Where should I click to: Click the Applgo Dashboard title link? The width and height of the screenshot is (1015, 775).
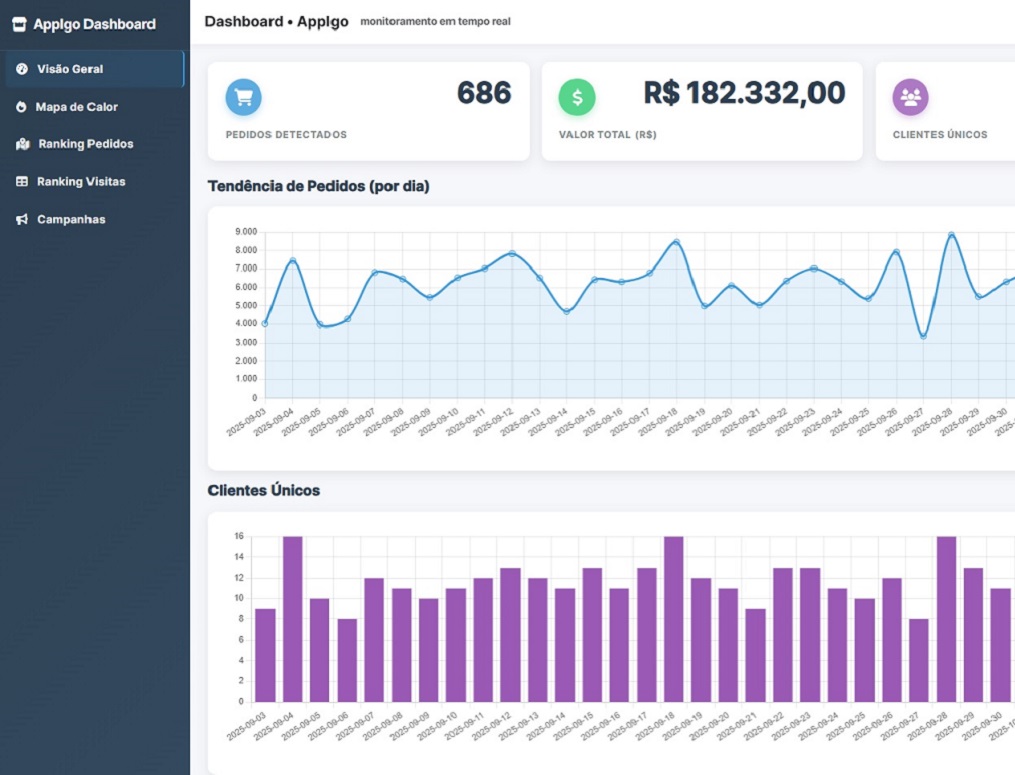(94, 24)
